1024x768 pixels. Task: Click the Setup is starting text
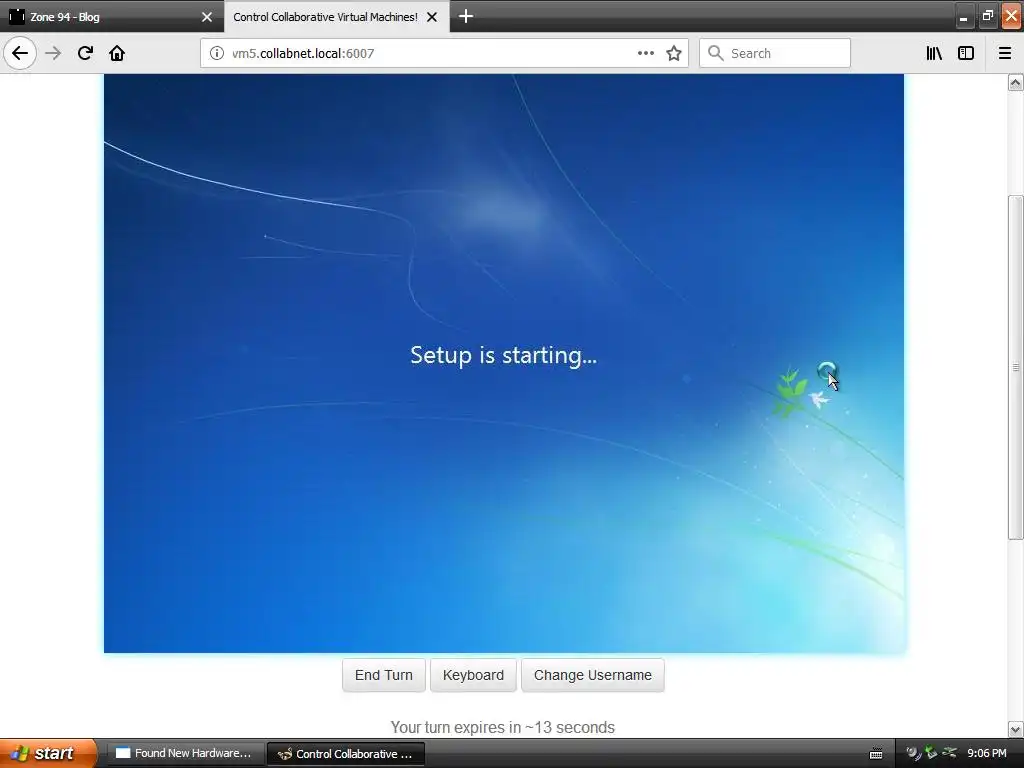(x=504, y=355)
